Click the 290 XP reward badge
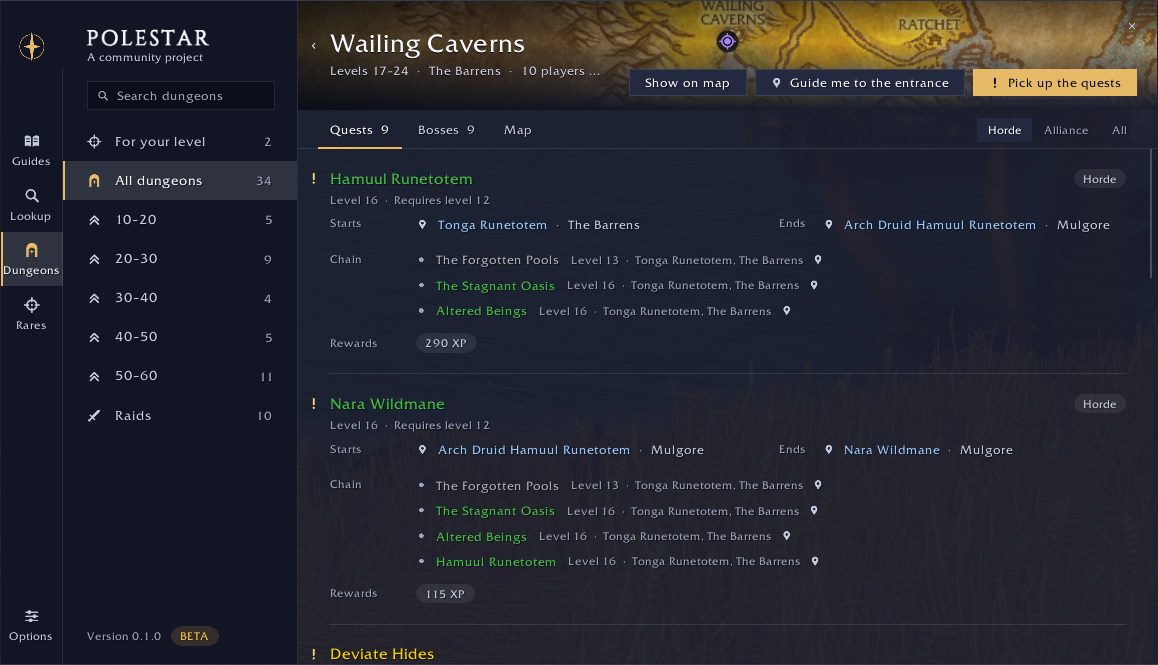 (446, 343)
